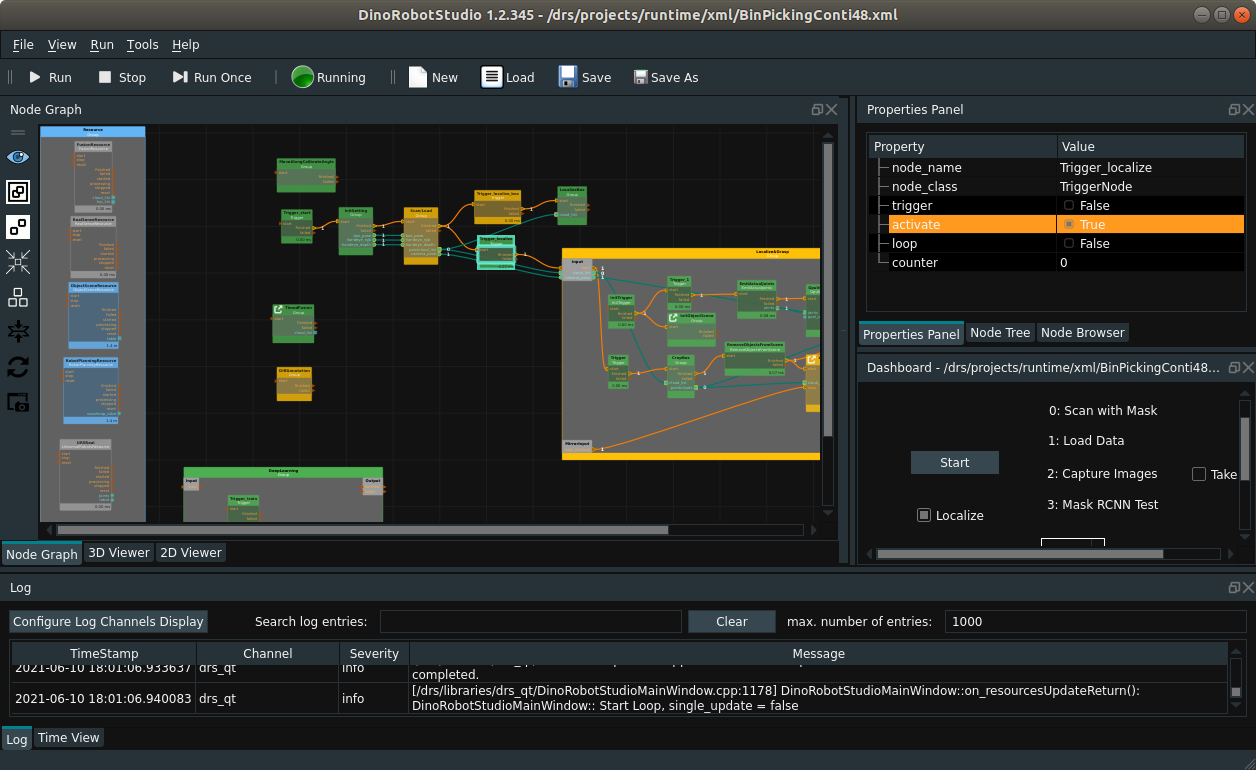Switch to the Time View tab
1256x770 pixels.
(69, 738)
